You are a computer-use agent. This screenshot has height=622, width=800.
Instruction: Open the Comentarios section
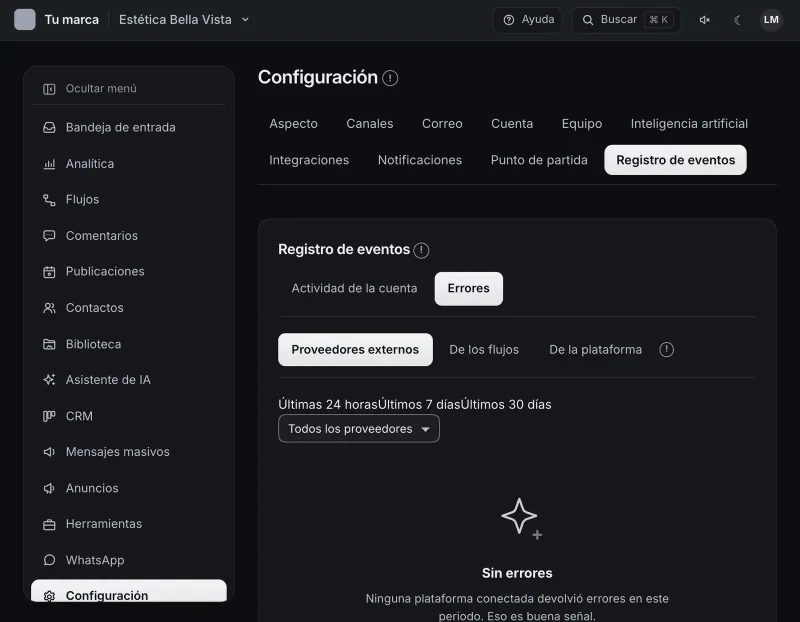pos(129,236)
